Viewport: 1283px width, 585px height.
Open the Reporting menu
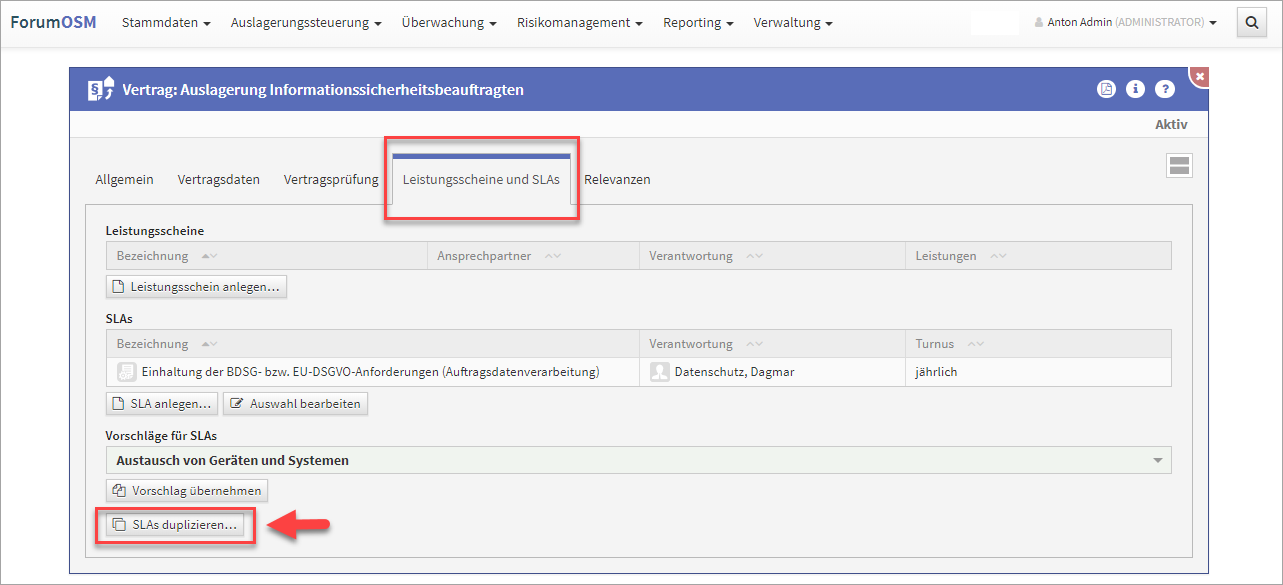[697, 22]
